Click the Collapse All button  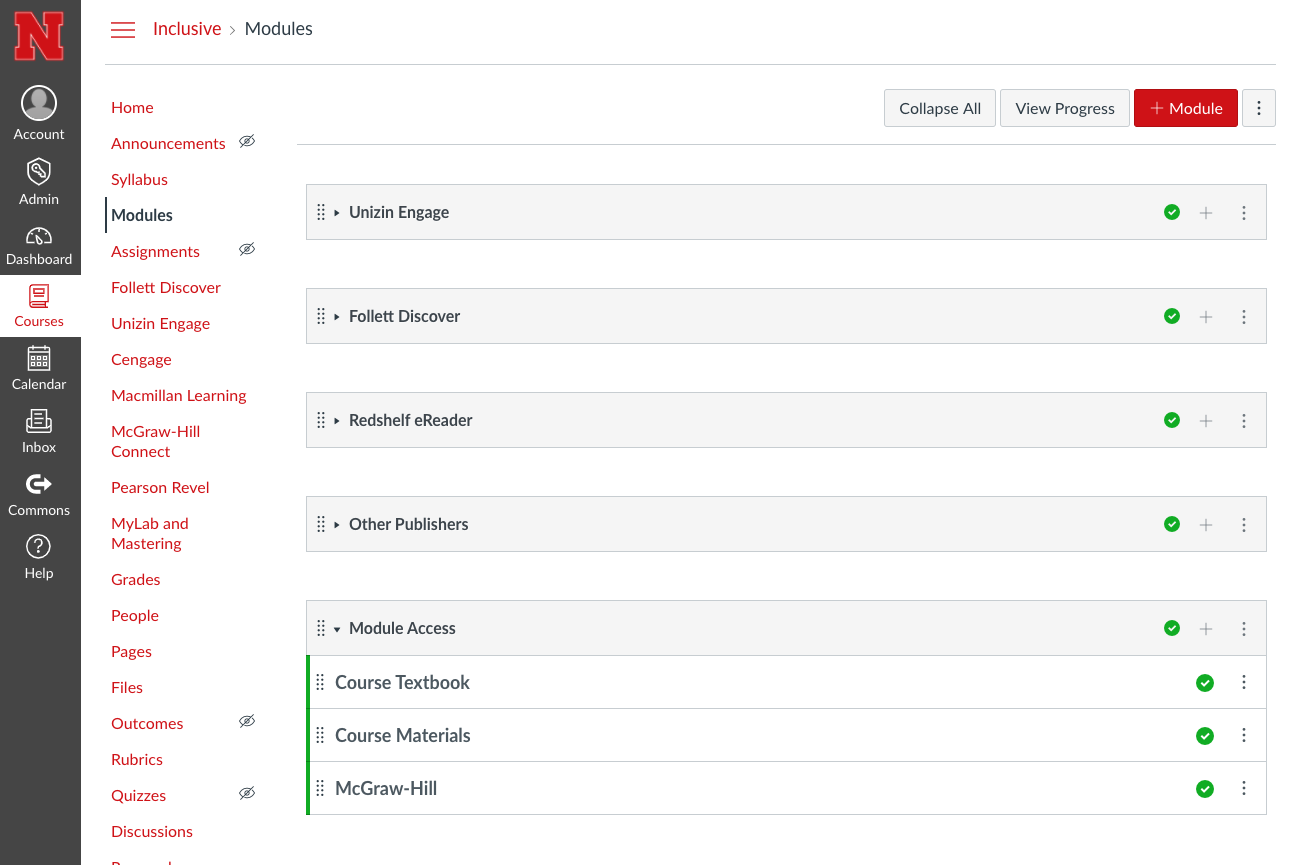point(939,108)
